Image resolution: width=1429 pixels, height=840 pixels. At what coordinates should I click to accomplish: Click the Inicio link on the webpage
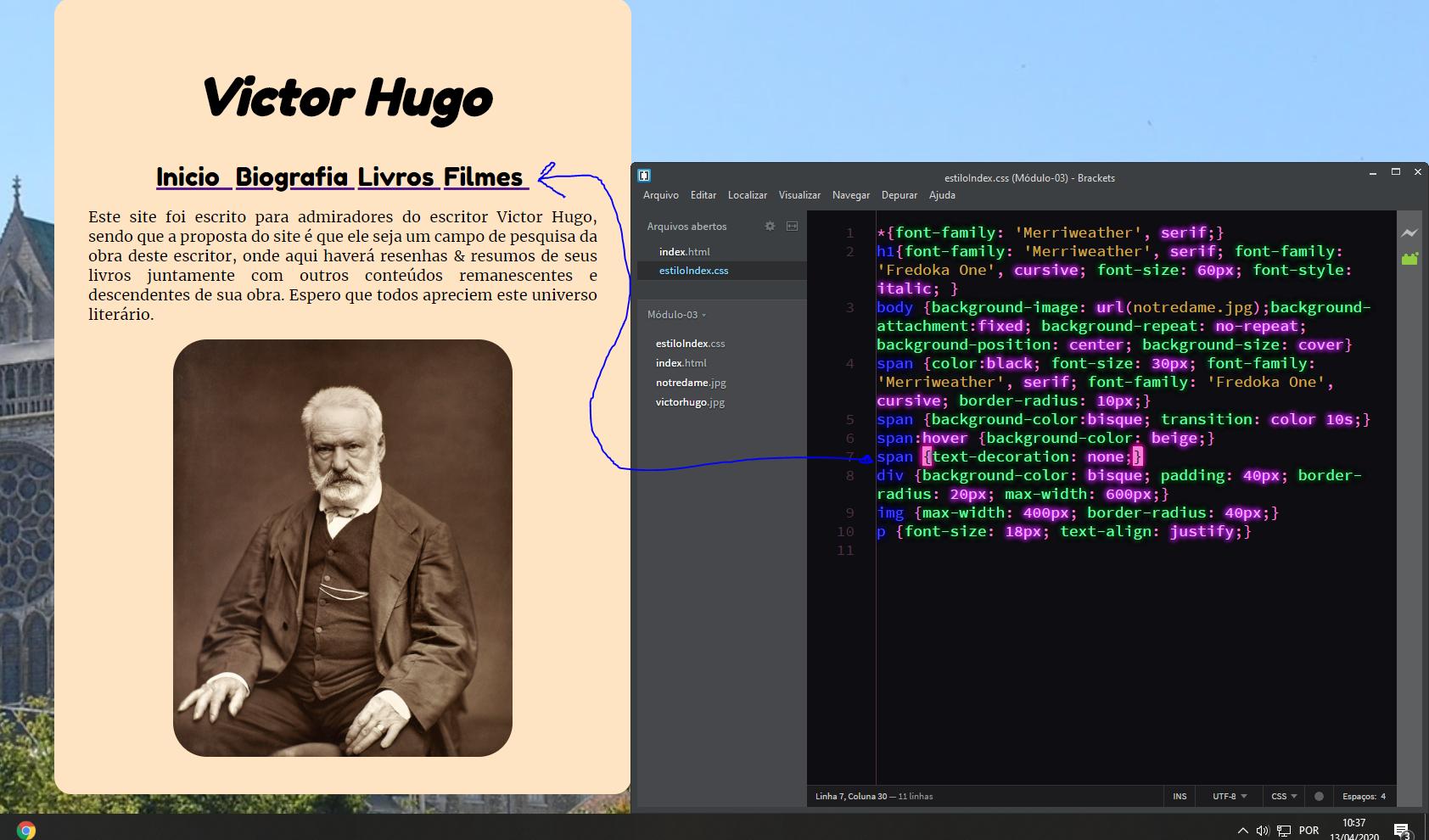pos(188,176)
